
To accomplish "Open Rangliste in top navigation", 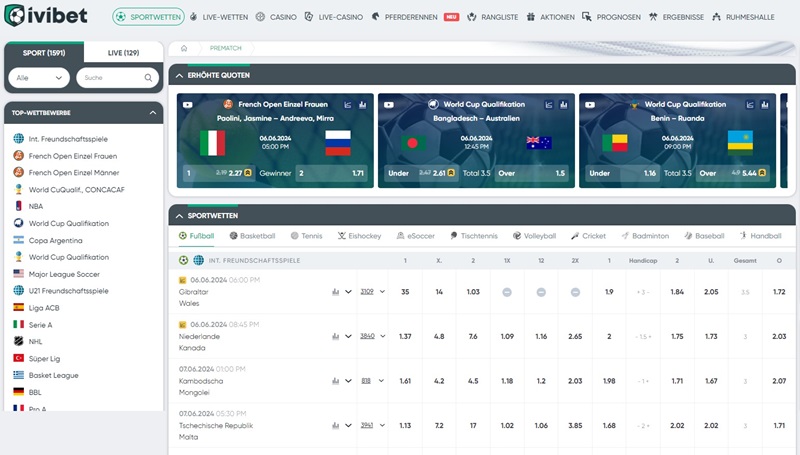I will tap(493, 17).
